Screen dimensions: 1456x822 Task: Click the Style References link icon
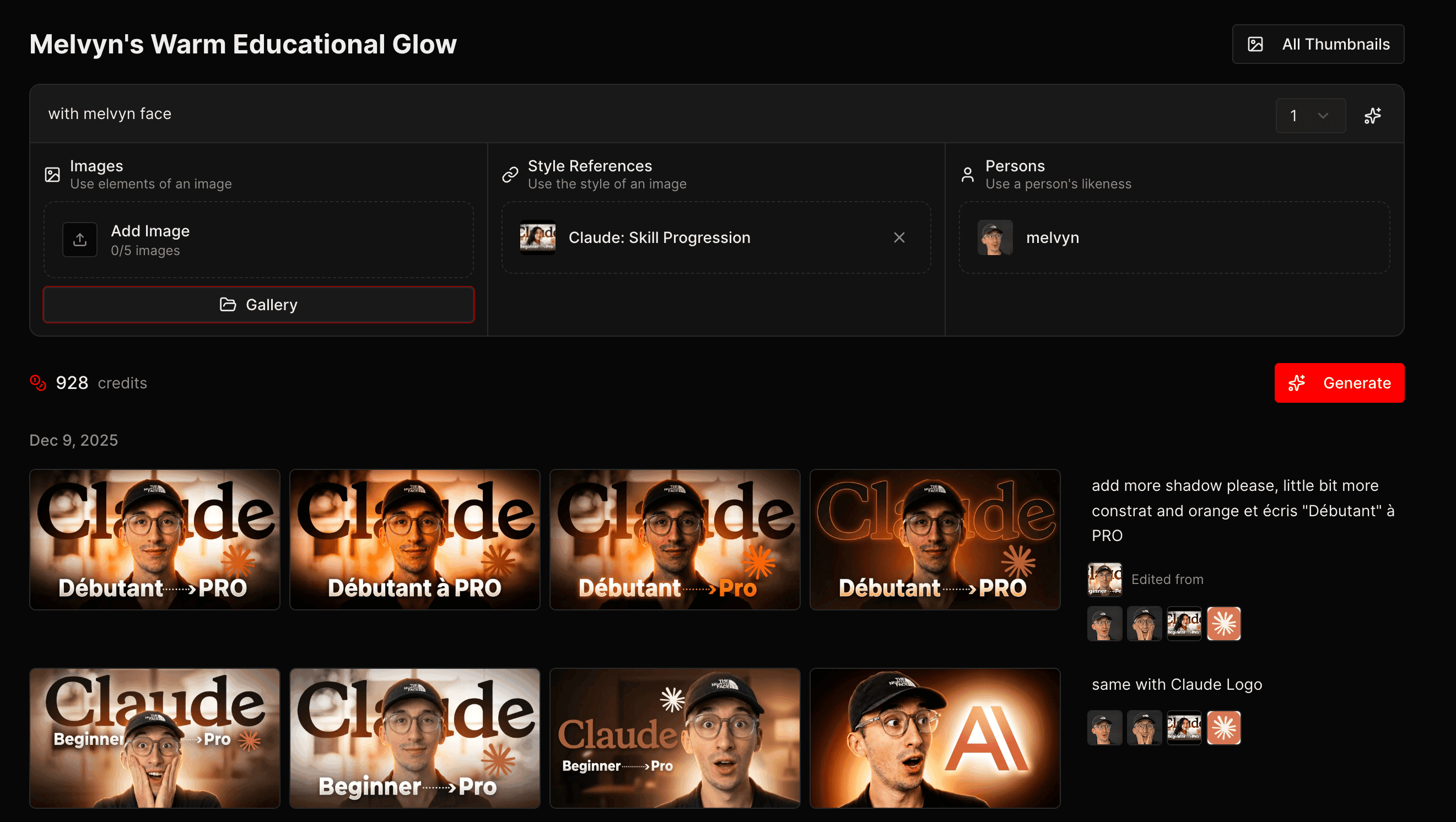point(510,175)
